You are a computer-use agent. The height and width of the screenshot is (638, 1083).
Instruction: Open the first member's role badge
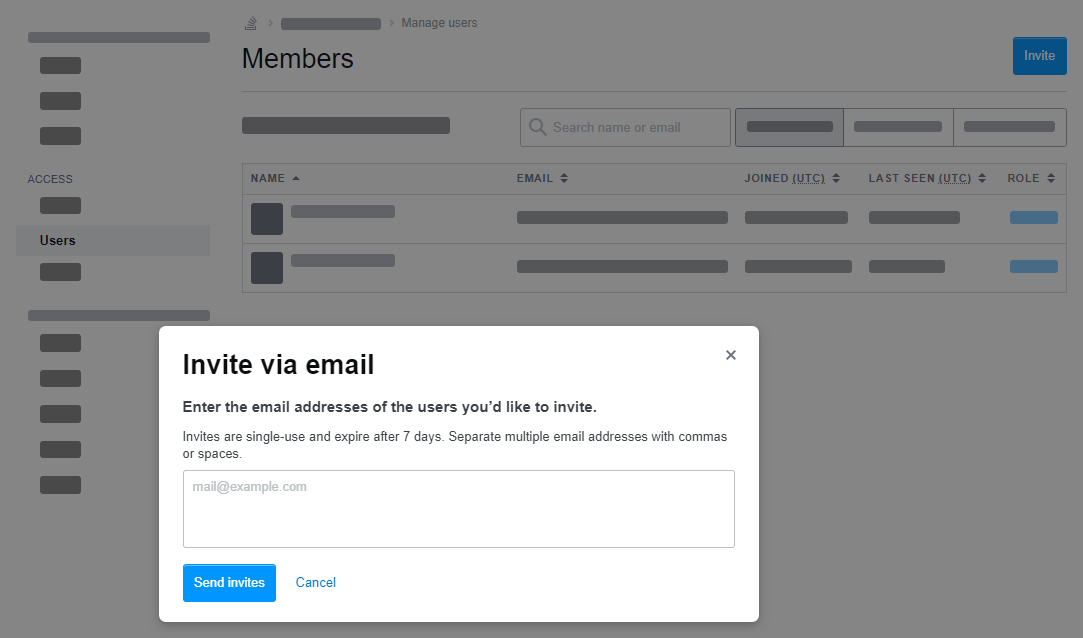[1033, 217]
